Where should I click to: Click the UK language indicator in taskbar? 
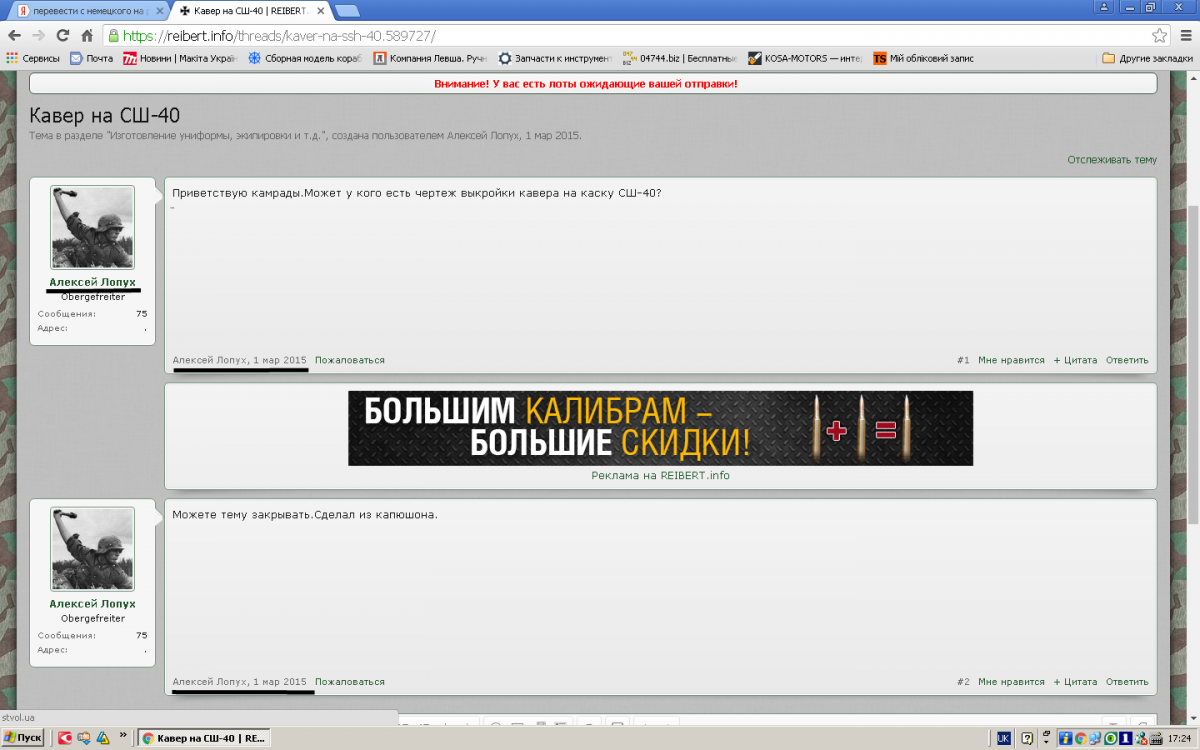click(x=1004, y=738)
